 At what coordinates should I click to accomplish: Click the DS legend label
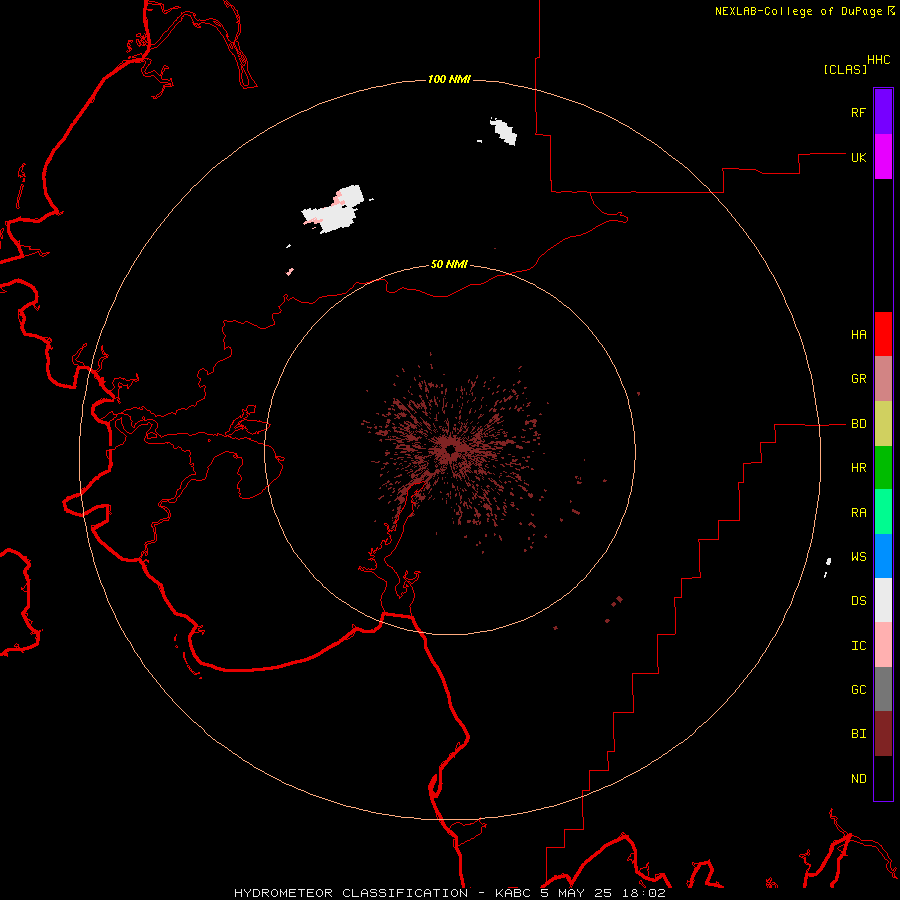point(858,601)
